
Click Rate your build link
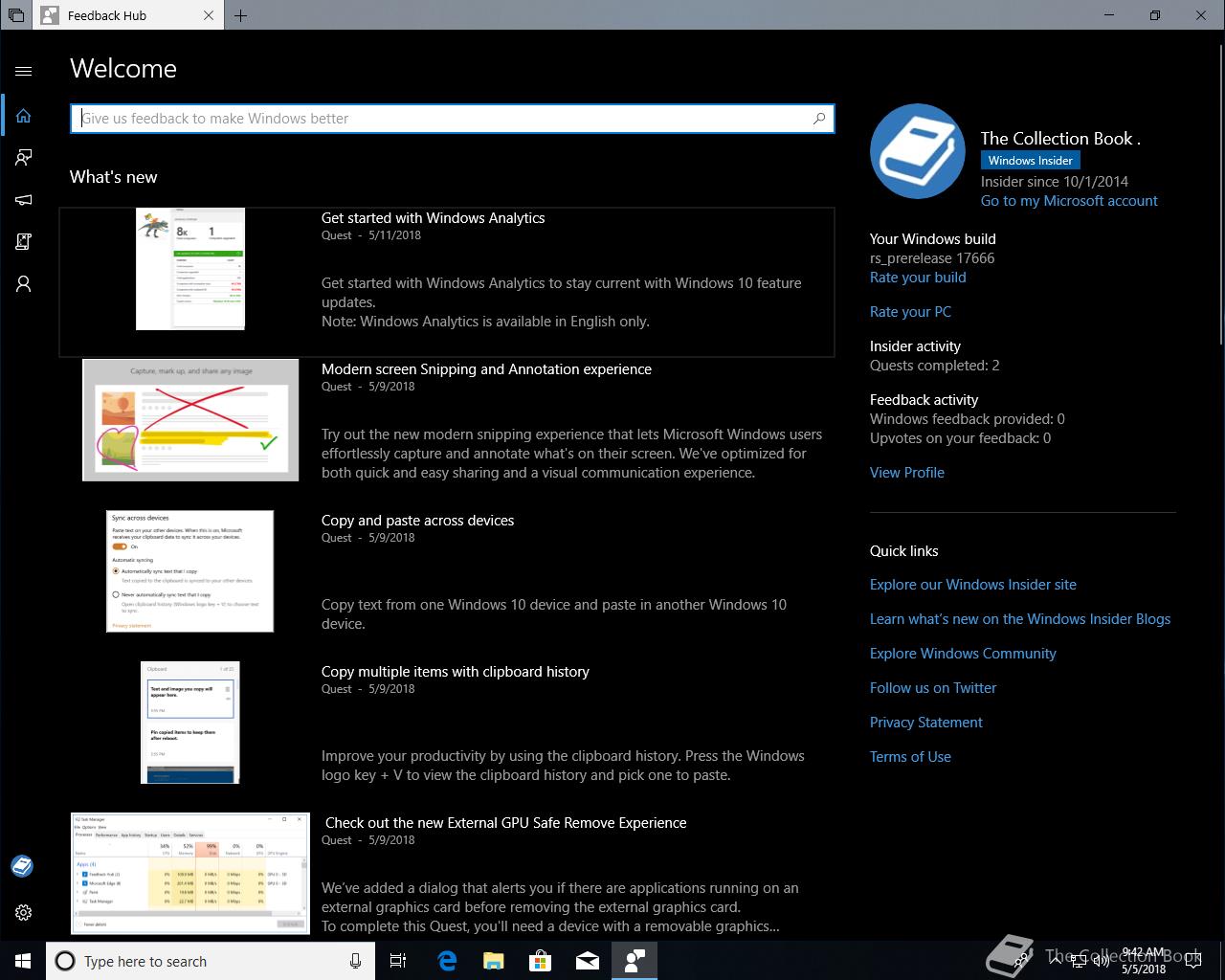[918, 278]
